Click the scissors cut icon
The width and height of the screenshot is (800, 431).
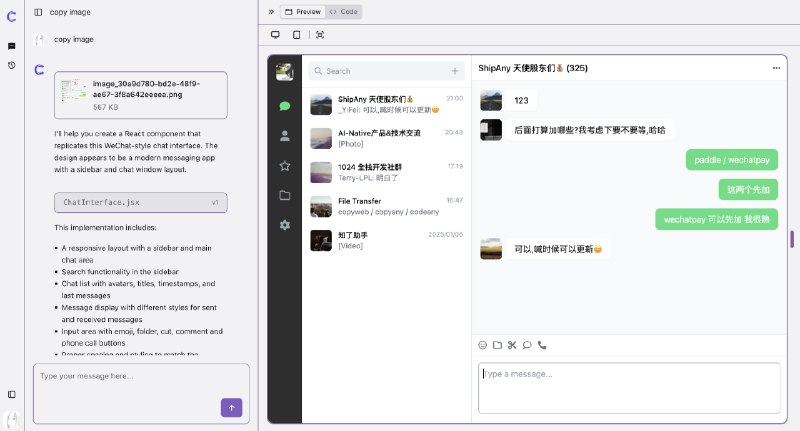512,345
